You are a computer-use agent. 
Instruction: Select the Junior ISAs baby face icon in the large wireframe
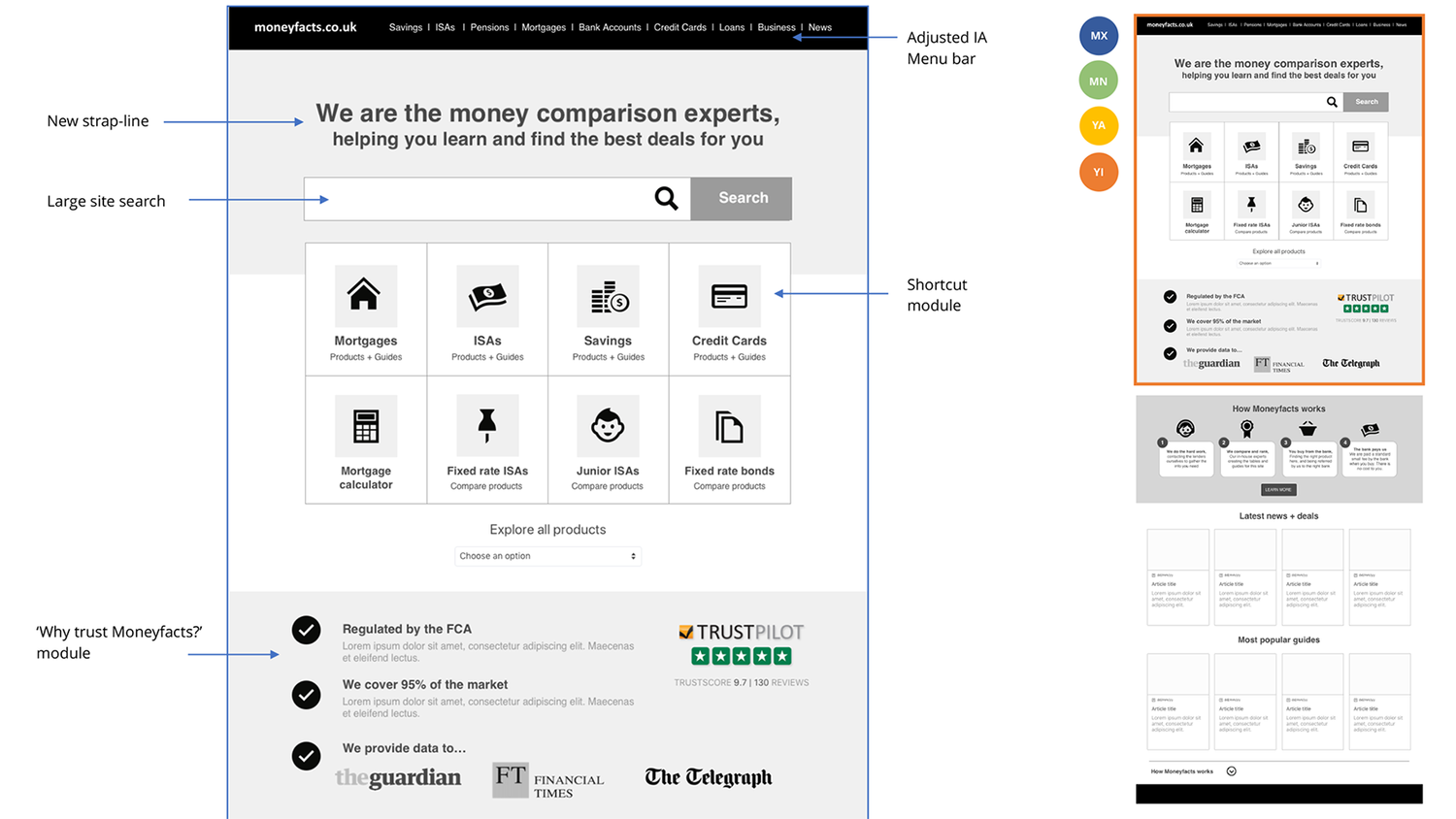609,426
